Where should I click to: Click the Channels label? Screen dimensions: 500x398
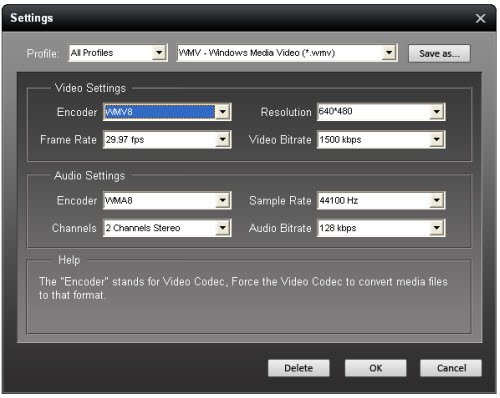[x=74, y=228]
